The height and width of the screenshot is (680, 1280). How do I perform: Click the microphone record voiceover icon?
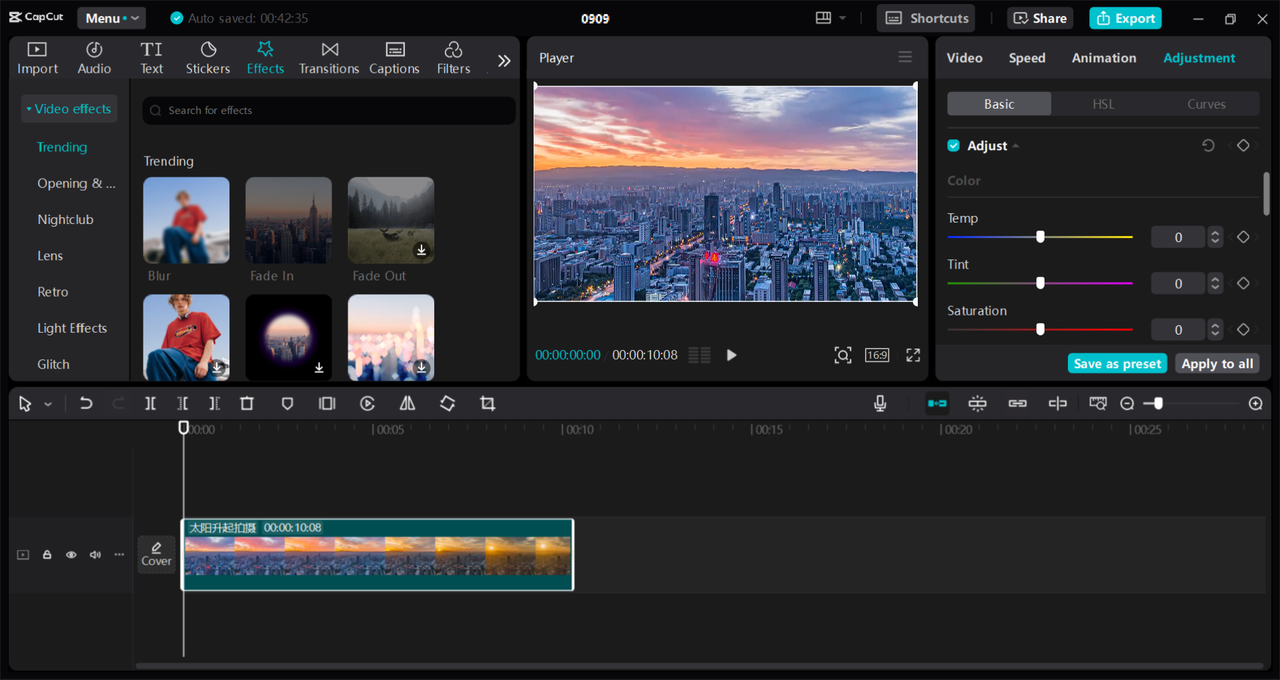tap(880, 404)
